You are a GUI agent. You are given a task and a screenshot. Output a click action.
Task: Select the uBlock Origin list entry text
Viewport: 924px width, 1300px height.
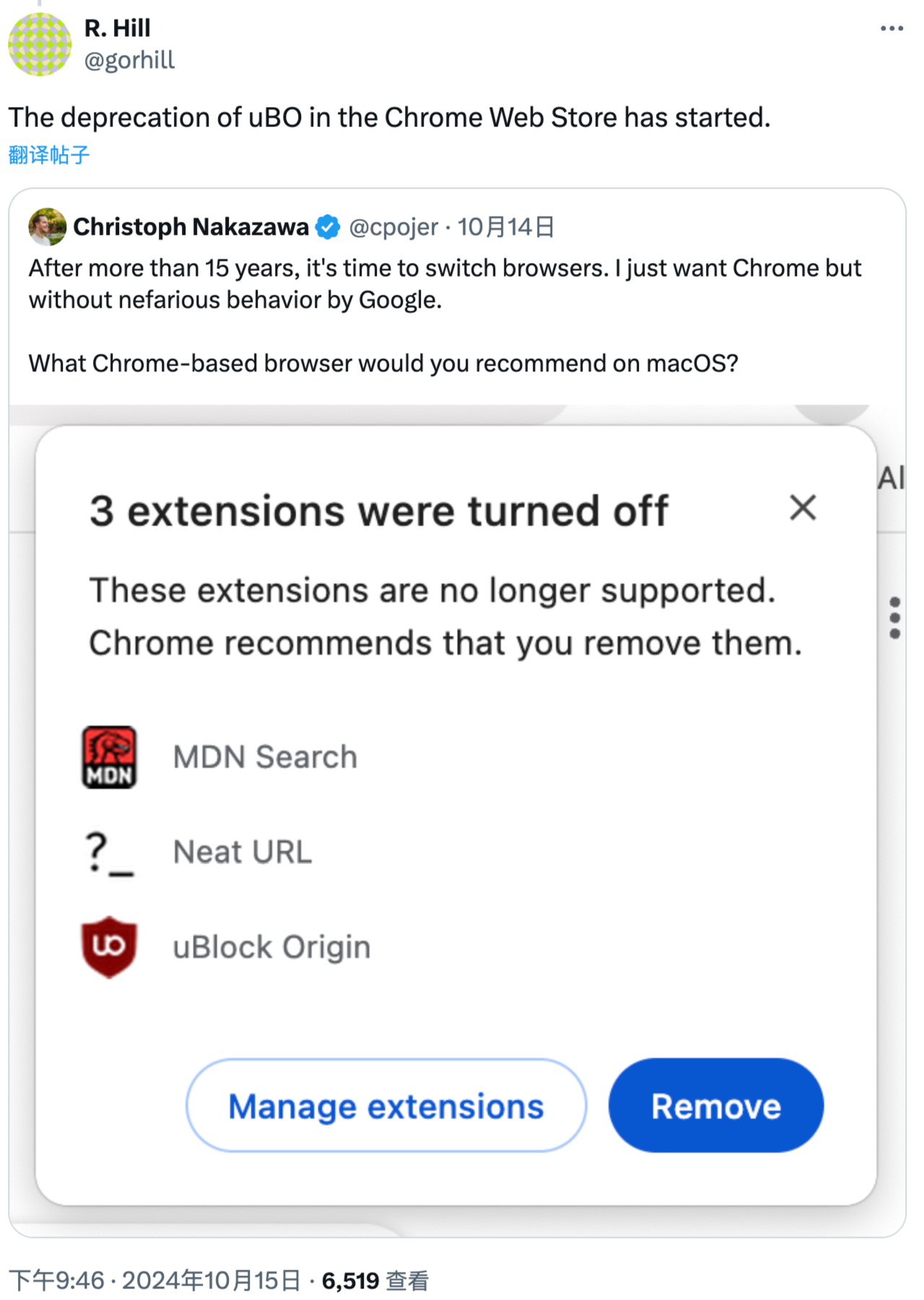tap(271, 947)
